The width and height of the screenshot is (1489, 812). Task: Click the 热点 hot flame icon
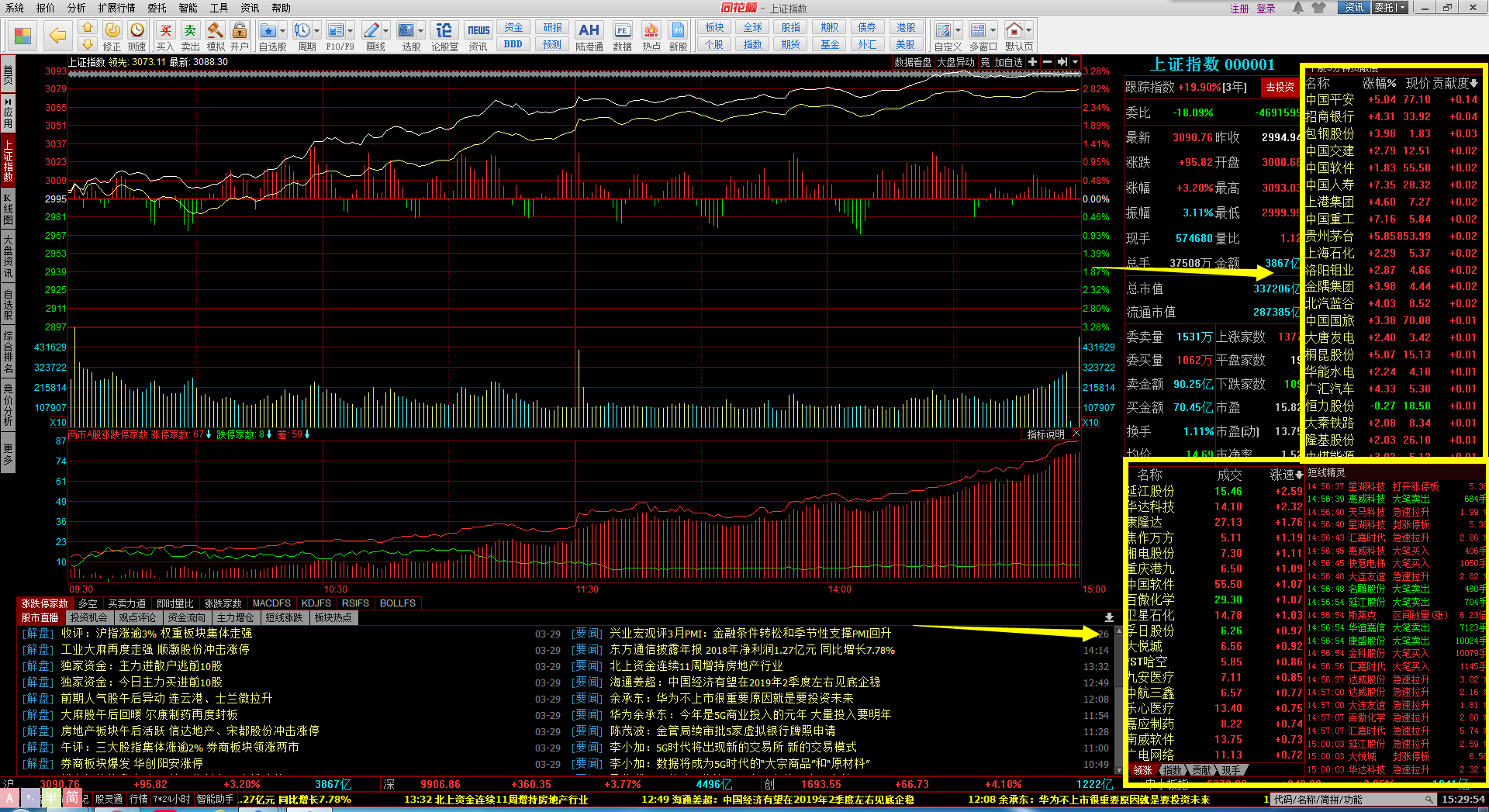click(x=651, y=30)
